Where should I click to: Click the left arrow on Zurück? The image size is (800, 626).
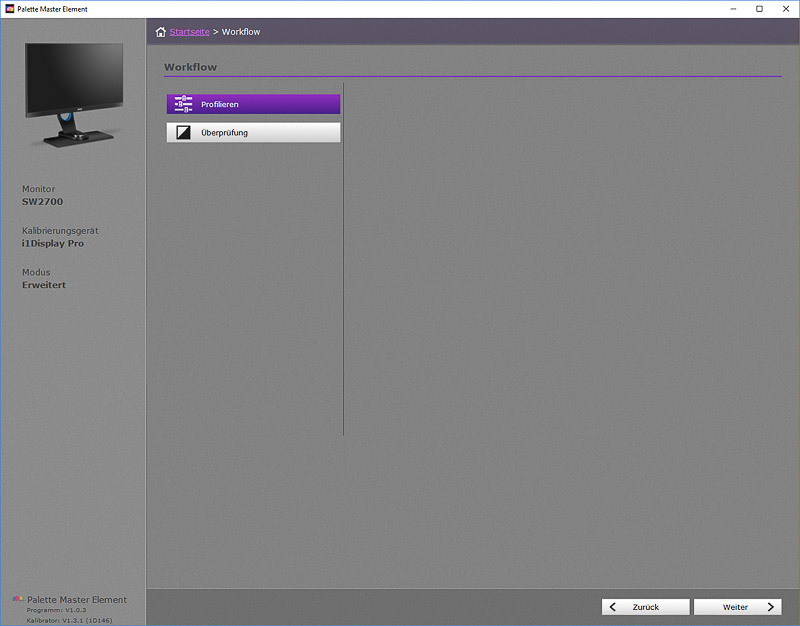pos(613,607)
